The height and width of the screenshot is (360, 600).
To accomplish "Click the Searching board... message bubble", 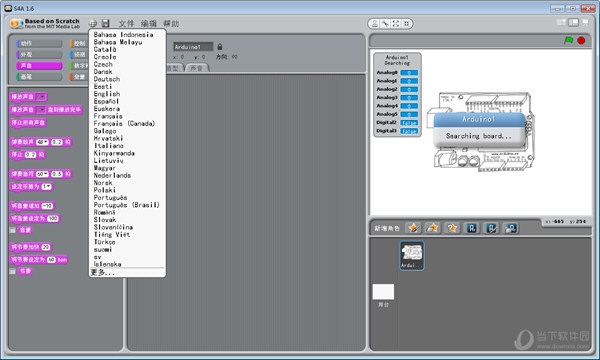I will click(479, 136).
